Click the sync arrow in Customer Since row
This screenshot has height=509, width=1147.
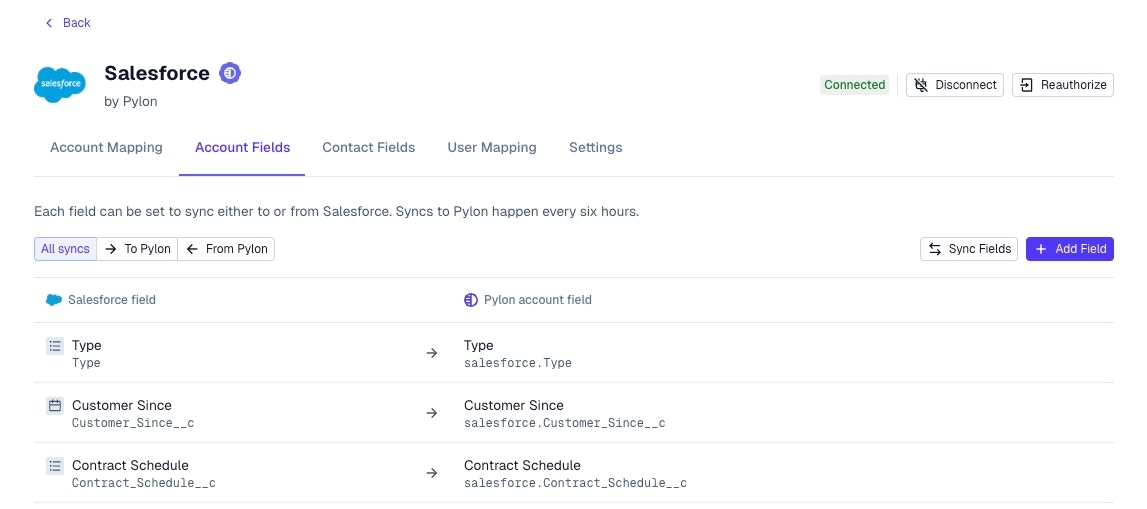tap(432, 414)
